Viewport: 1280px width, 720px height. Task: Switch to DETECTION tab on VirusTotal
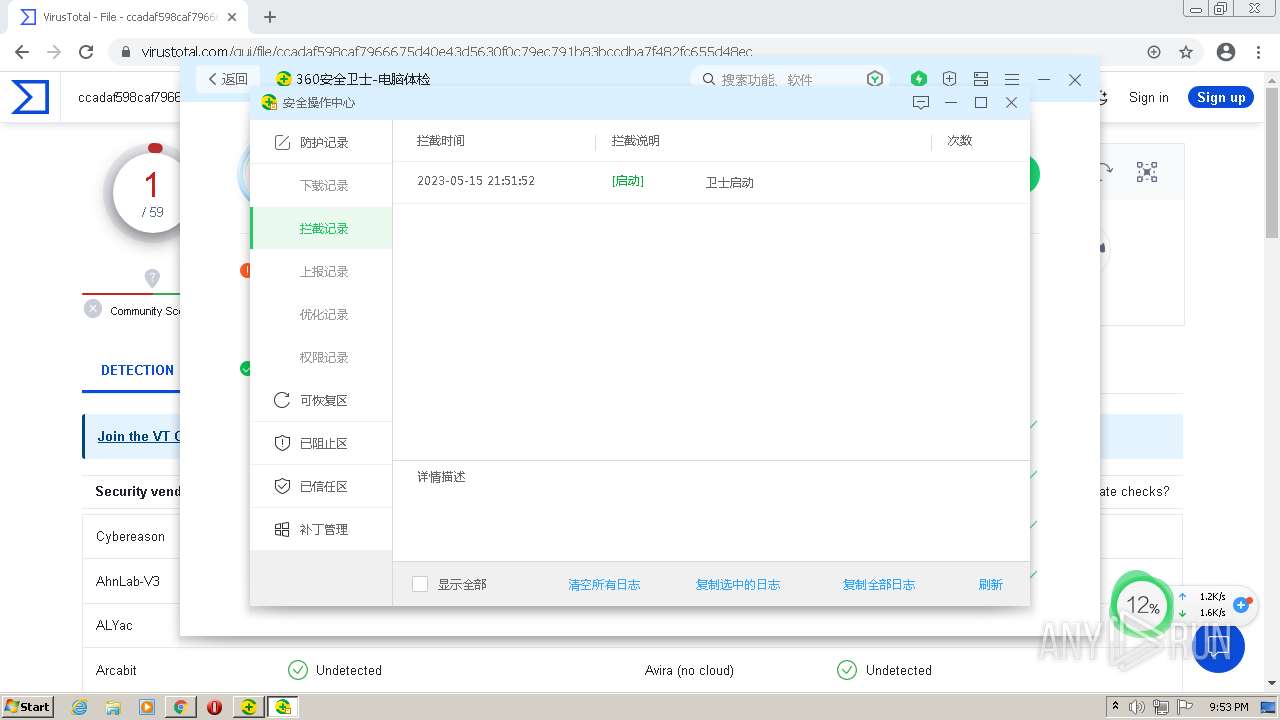pos(137,370)
